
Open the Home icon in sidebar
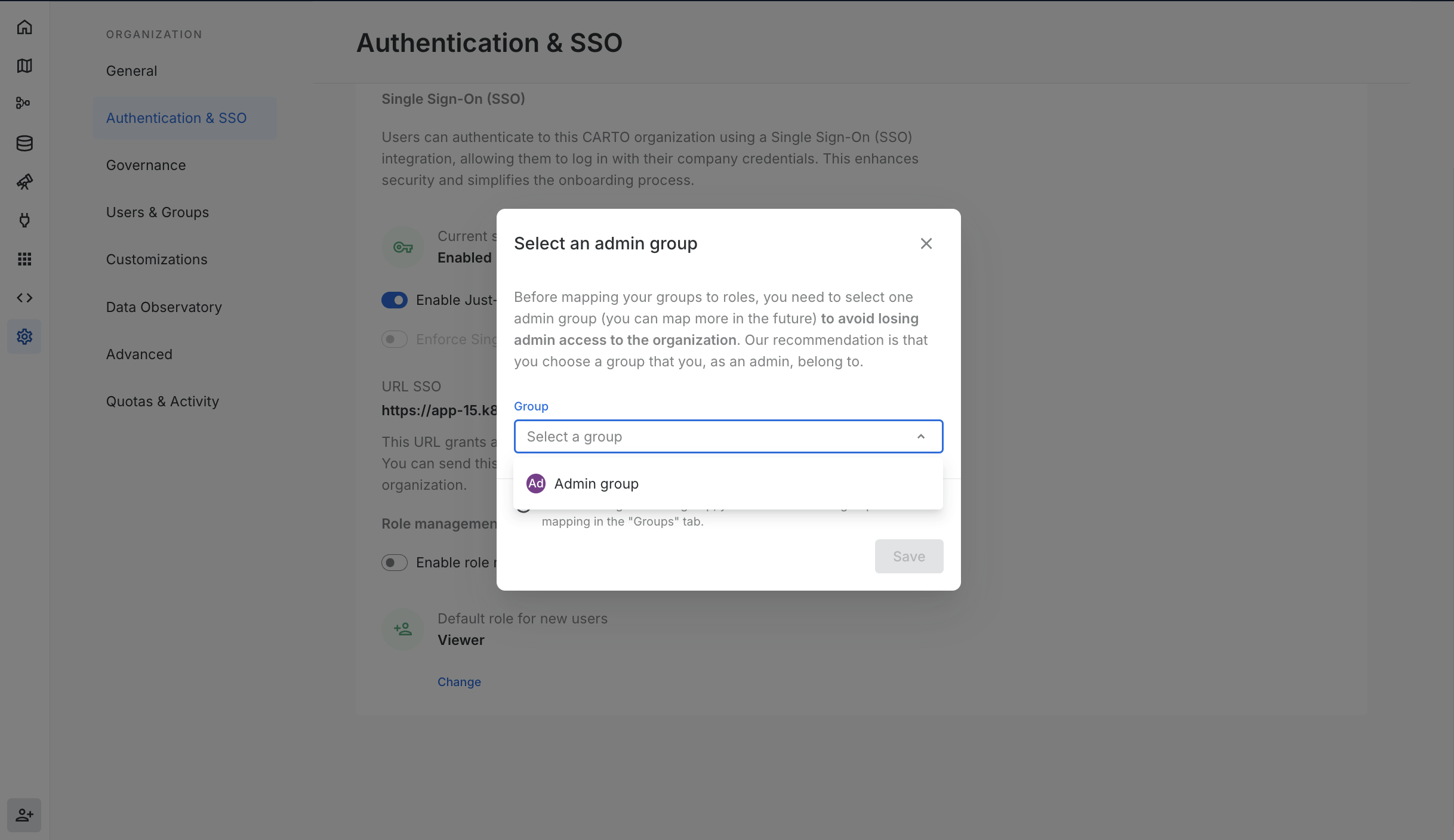tap(24, 27)
